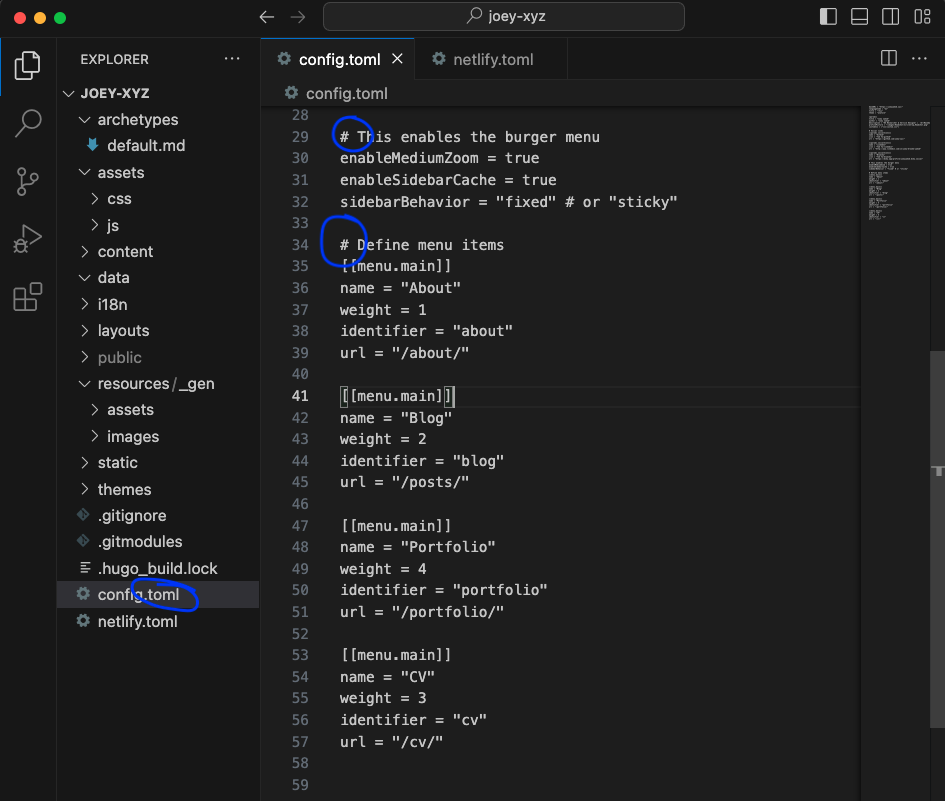Open the Extensions view
This screenshot has height=801, width=945.
pyautogui.click(x=28, y=297)
